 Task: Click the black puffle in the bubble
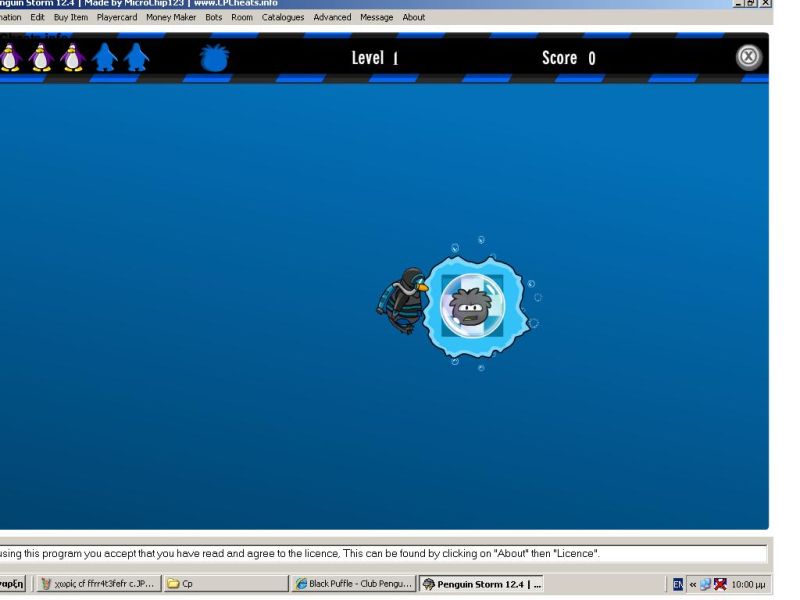(x=472, y=306)
